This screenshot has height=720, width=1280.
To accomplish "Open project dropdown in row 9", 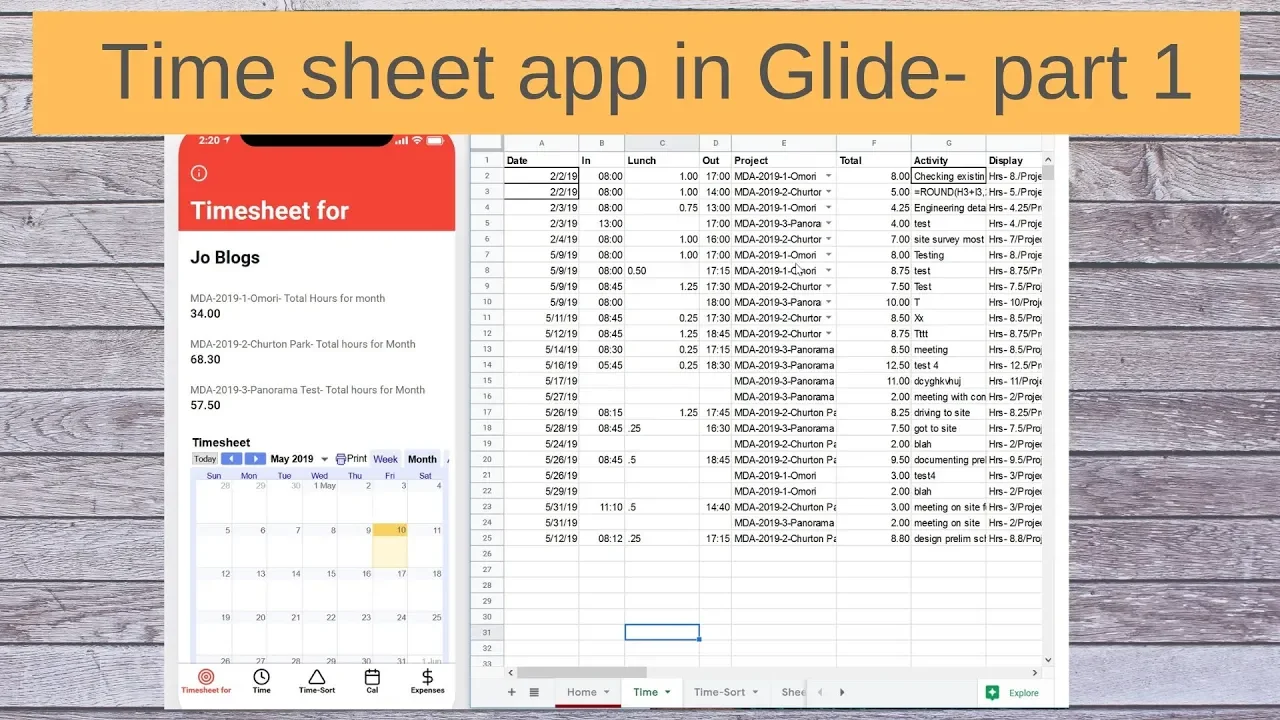I will (828, 286).
